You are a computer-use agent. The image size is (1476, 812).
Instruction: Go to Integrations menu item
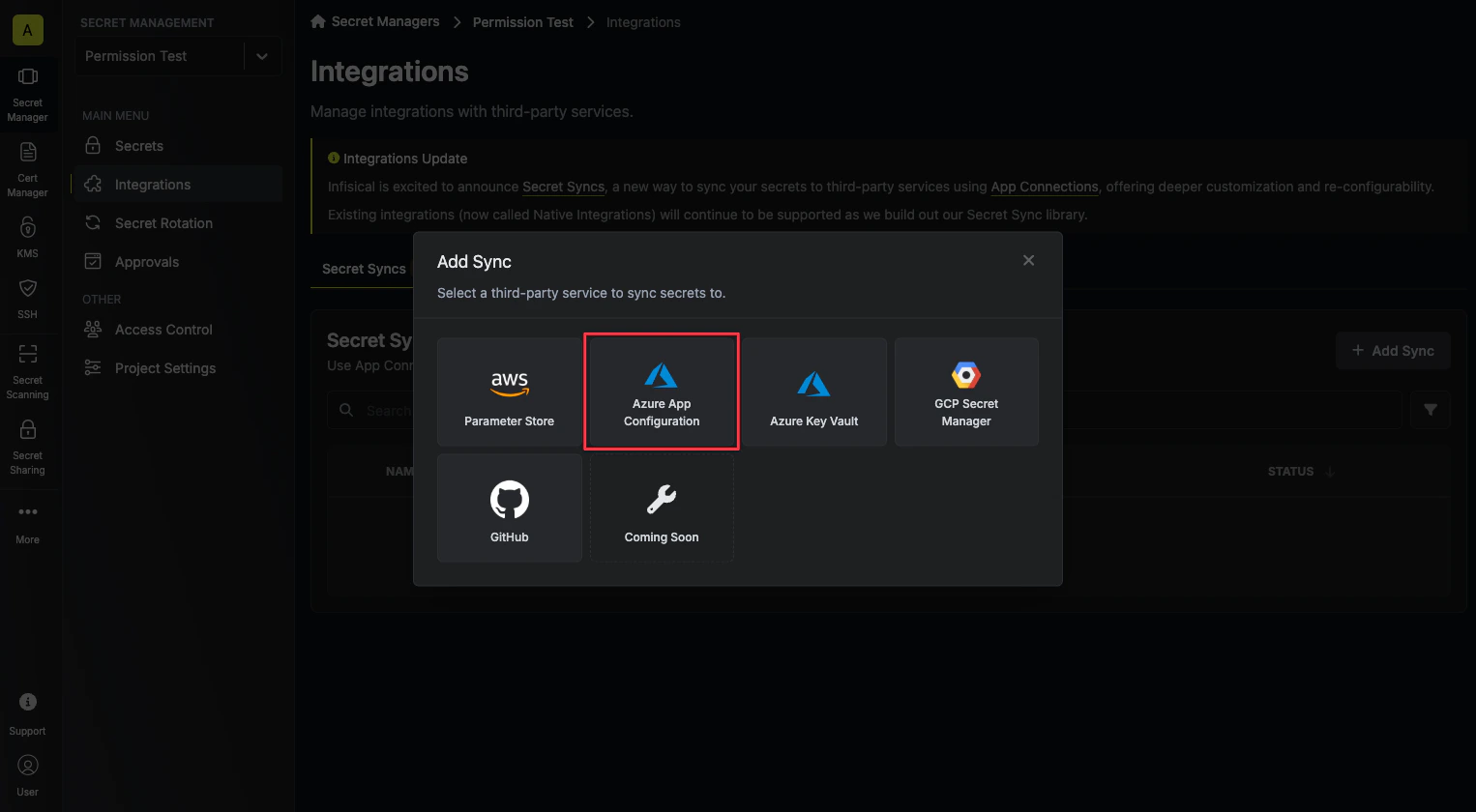(178, 185)
